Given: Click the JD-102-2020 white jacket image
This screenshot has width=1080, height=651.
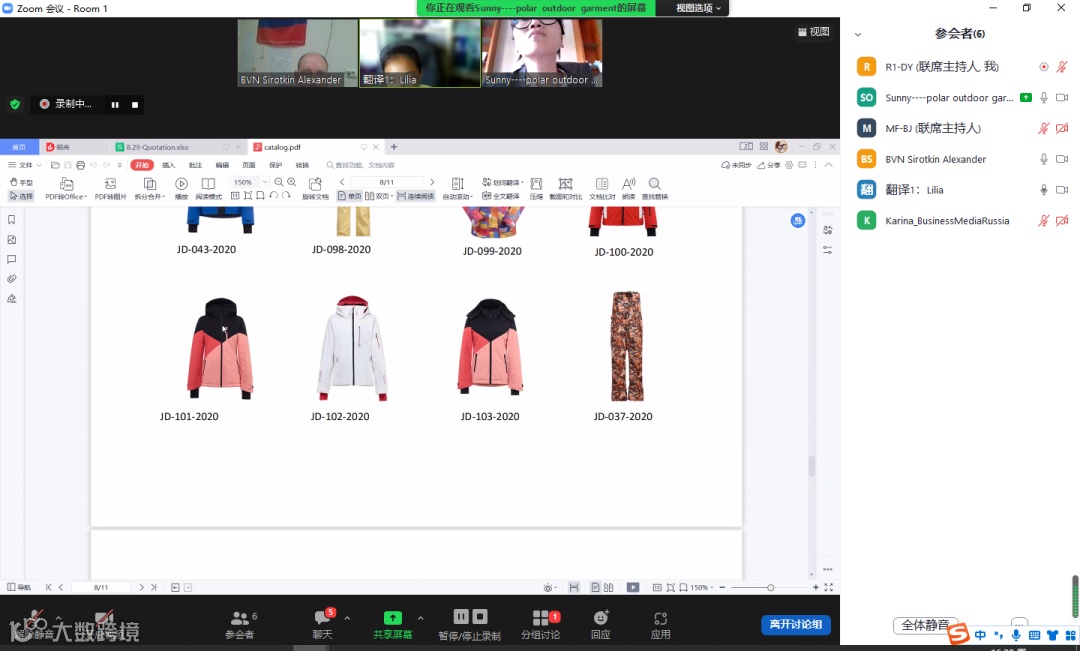Looking at the screenshot, I should pos(353,348).
